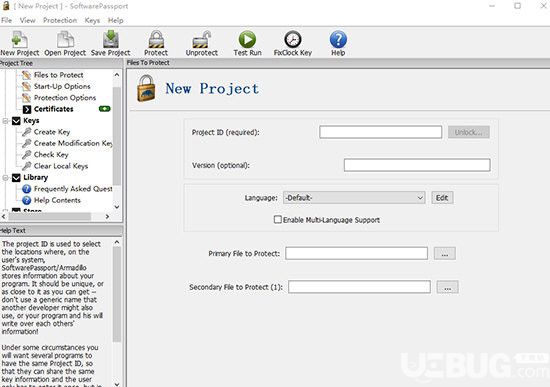Click project tree scroll down arrow
550x387 pixels.
117,207
